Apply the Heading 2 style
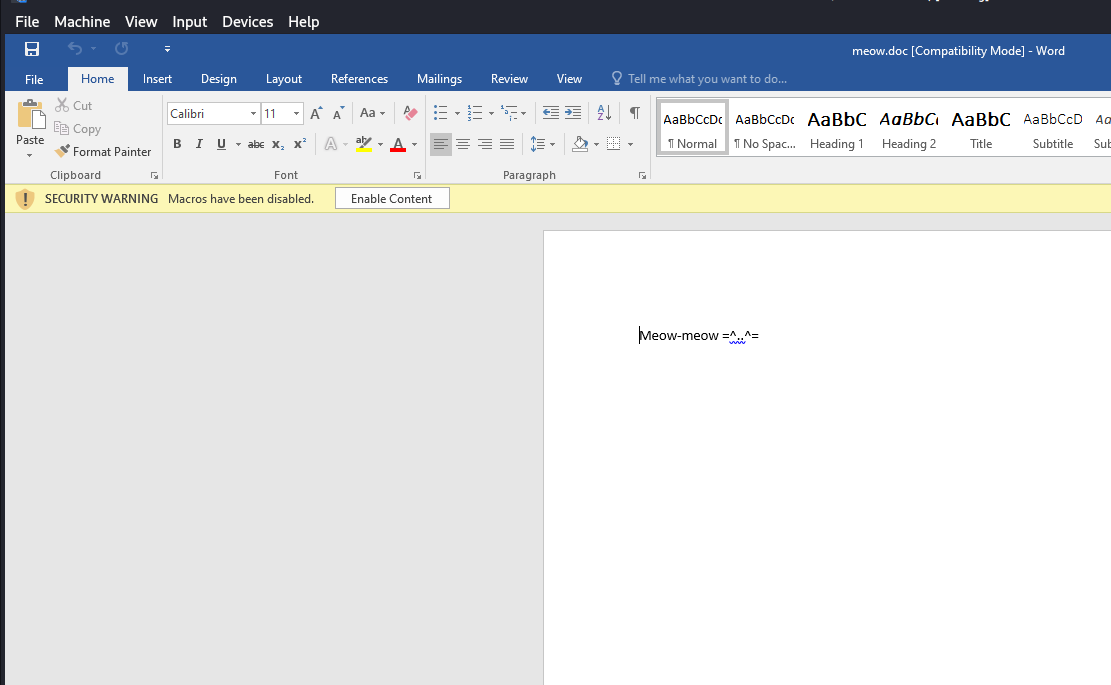The height and width of the screenshot is (685, 1111). coord(909,128)
